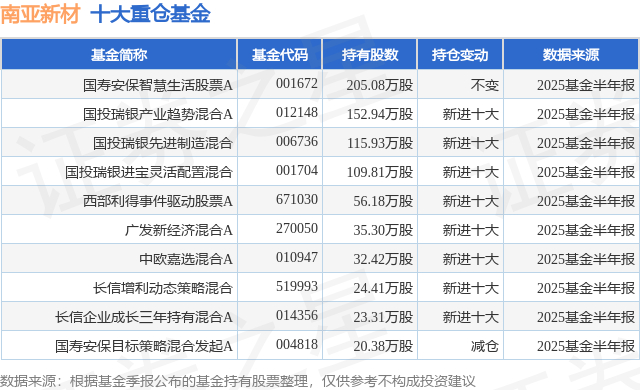Click fund code 519993

[x=297, y=286]
